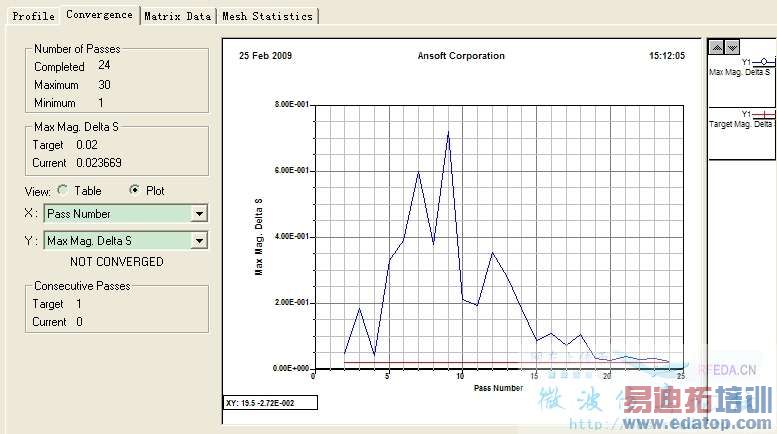Open the Mesh Statistics tab
The image size is (777, 434).
click(x=268, y=16)
